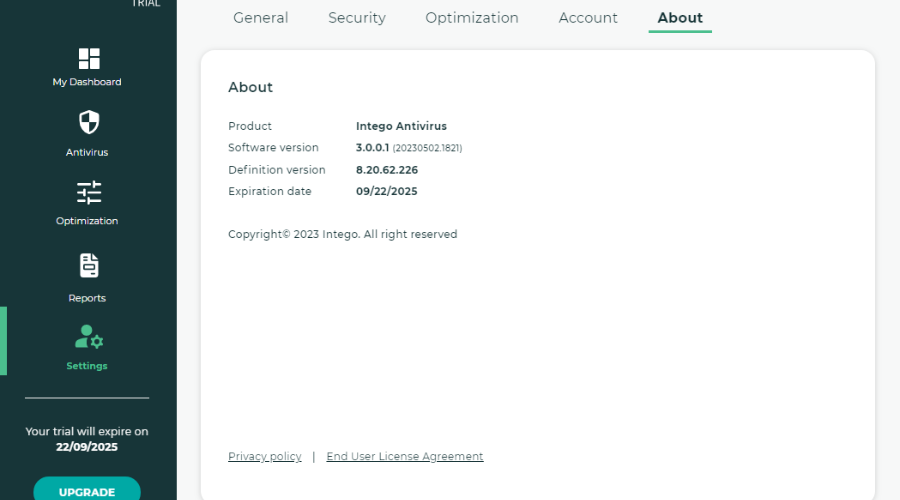This screenshot has height=500, width=900.
Task: Open the End User License Agreement link
Action: (405, 456)
